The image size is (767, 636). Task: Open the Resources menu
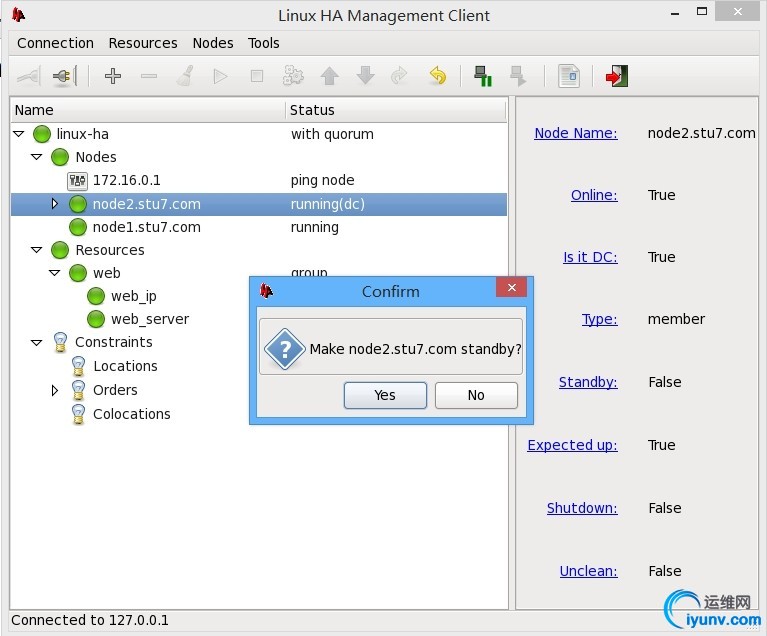[143, 43]
